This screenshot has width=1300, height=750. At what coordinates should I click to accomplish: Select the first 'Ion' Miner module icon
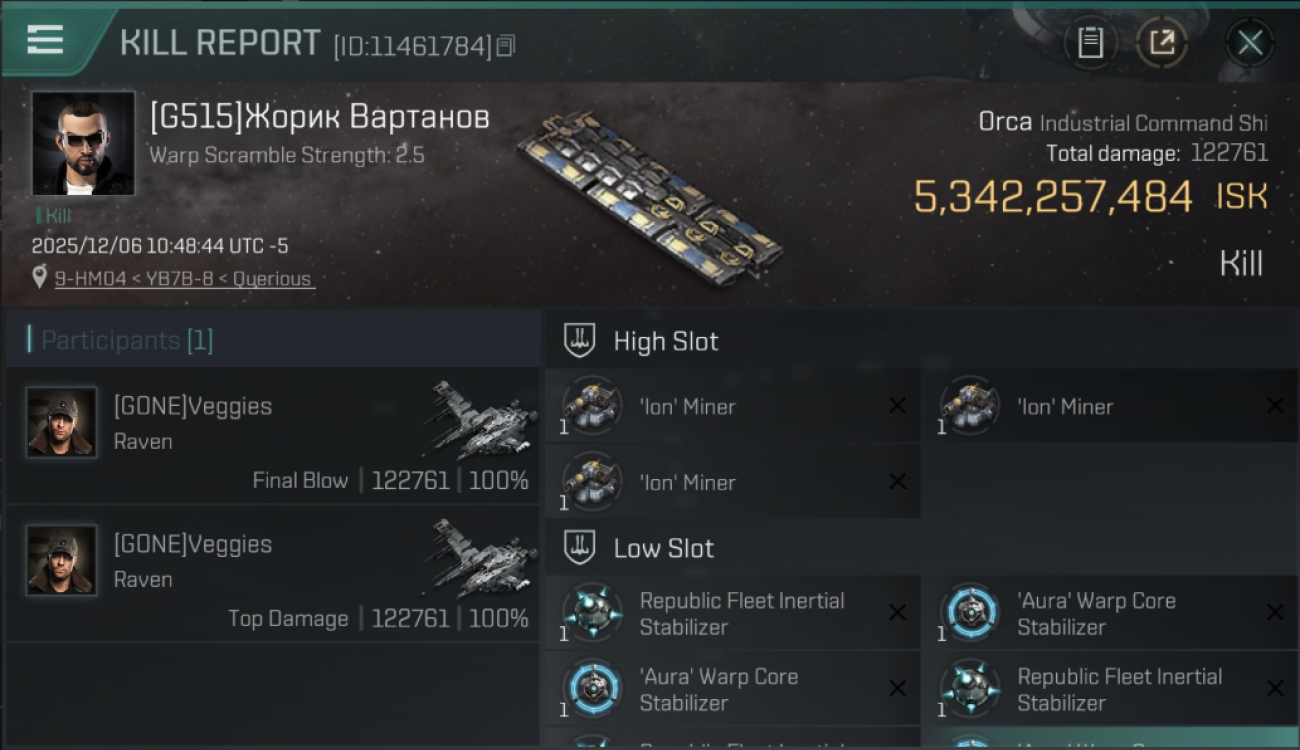592,407
